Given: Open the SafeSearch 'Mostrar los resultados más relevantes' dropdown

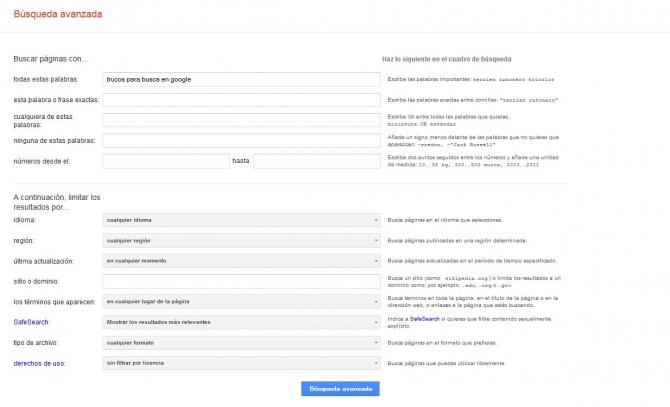Looking at the screenshot, I should pyautogui.click(x=241, y=322).
